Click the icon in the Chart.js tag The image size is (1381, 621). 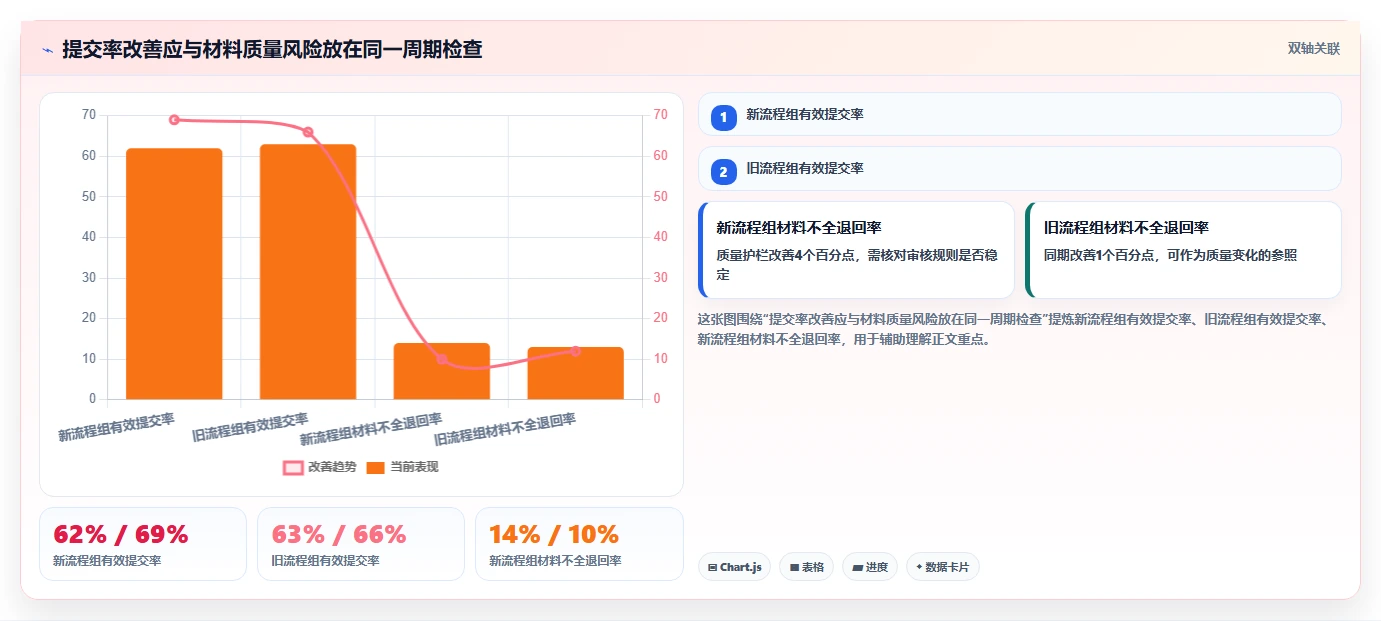click(x=712, y=567)
